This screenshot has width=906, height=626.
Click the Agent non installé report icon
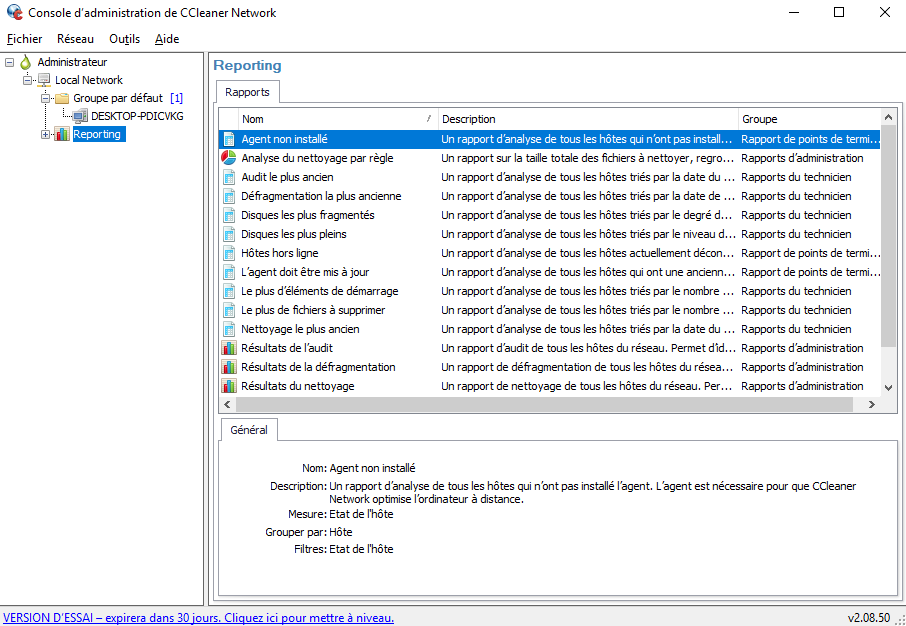click(229, 139)
